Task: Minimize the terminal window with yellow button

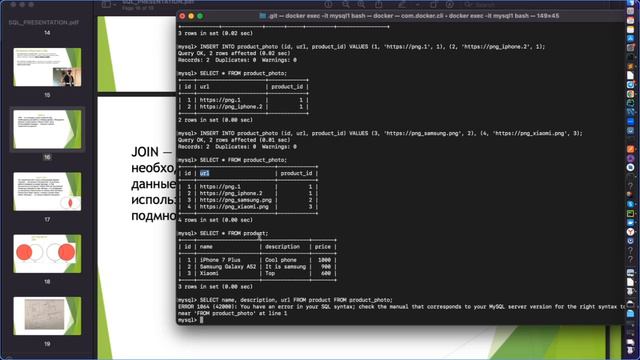Action: click(191, 16)
